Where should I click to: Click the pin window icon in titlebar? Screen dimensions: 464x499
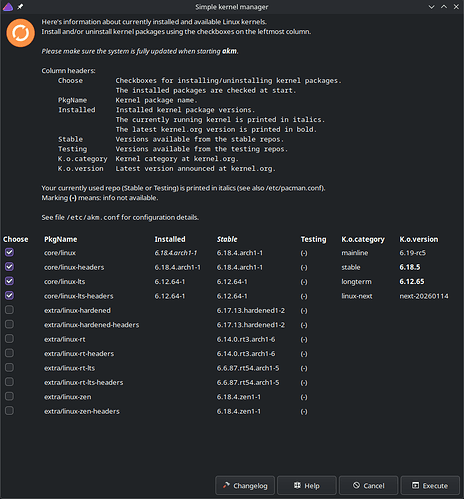(20, 7)
